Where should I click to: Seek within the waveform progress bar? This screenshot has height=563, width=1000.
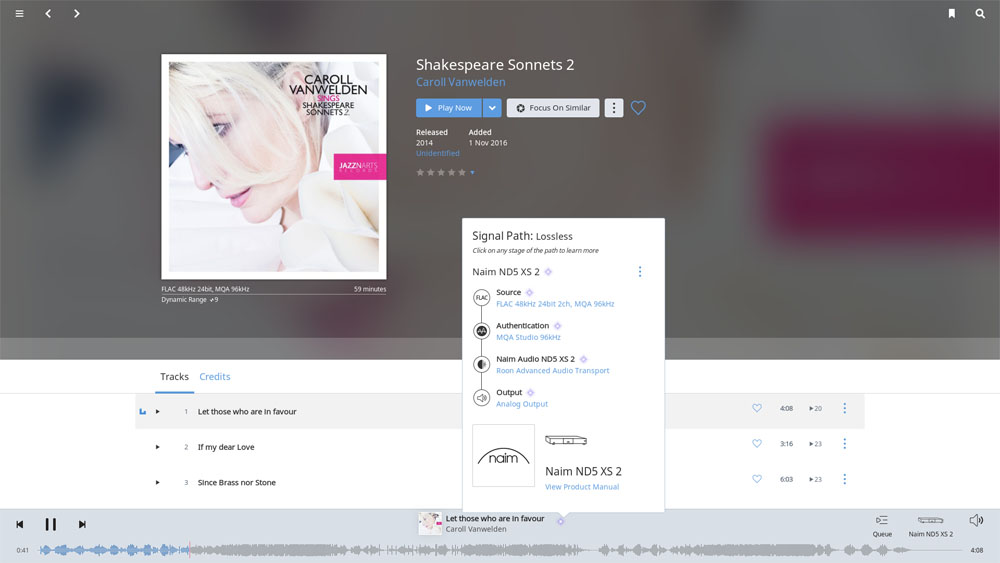[500, 550]
